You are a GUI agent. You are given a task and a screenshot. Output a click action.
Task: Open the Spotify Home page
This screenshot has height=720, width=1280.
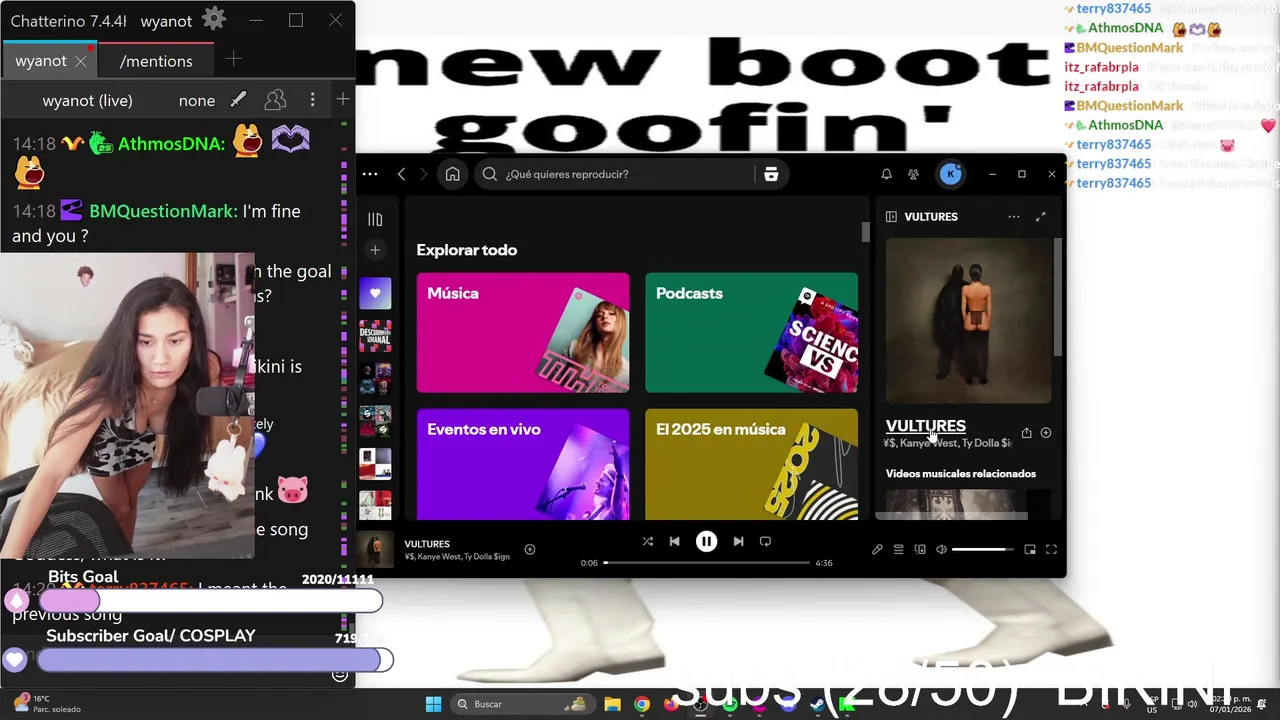(x=452, y=174)
